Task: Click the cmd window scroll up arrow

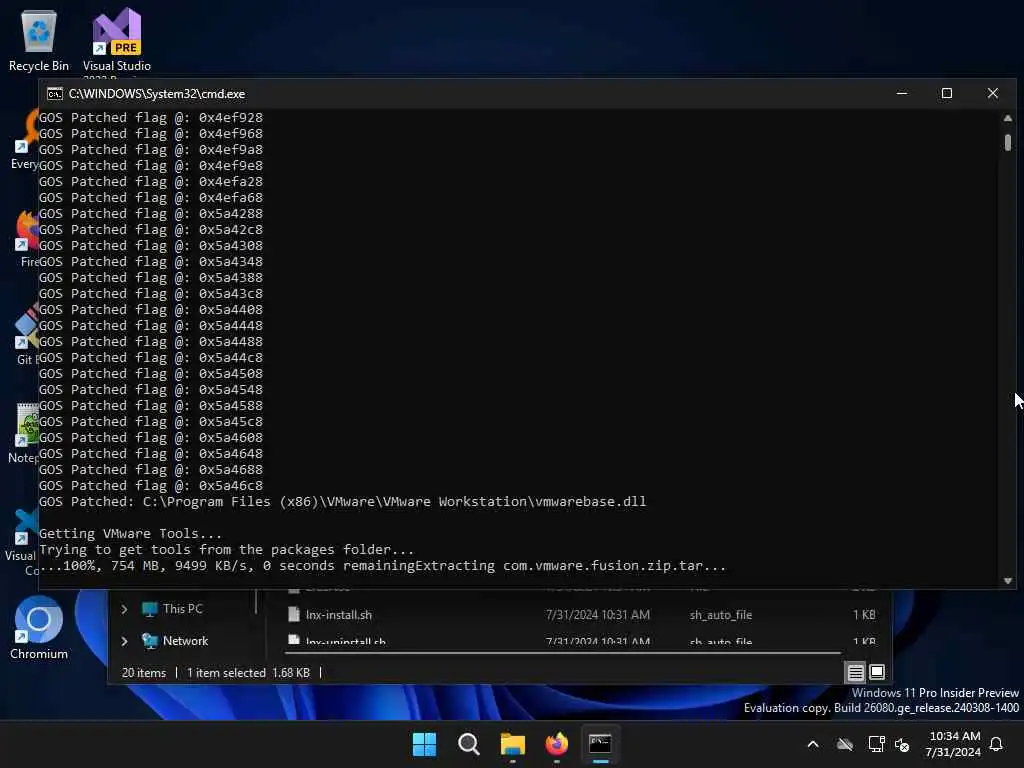Action: click(x=1008, y=118)
